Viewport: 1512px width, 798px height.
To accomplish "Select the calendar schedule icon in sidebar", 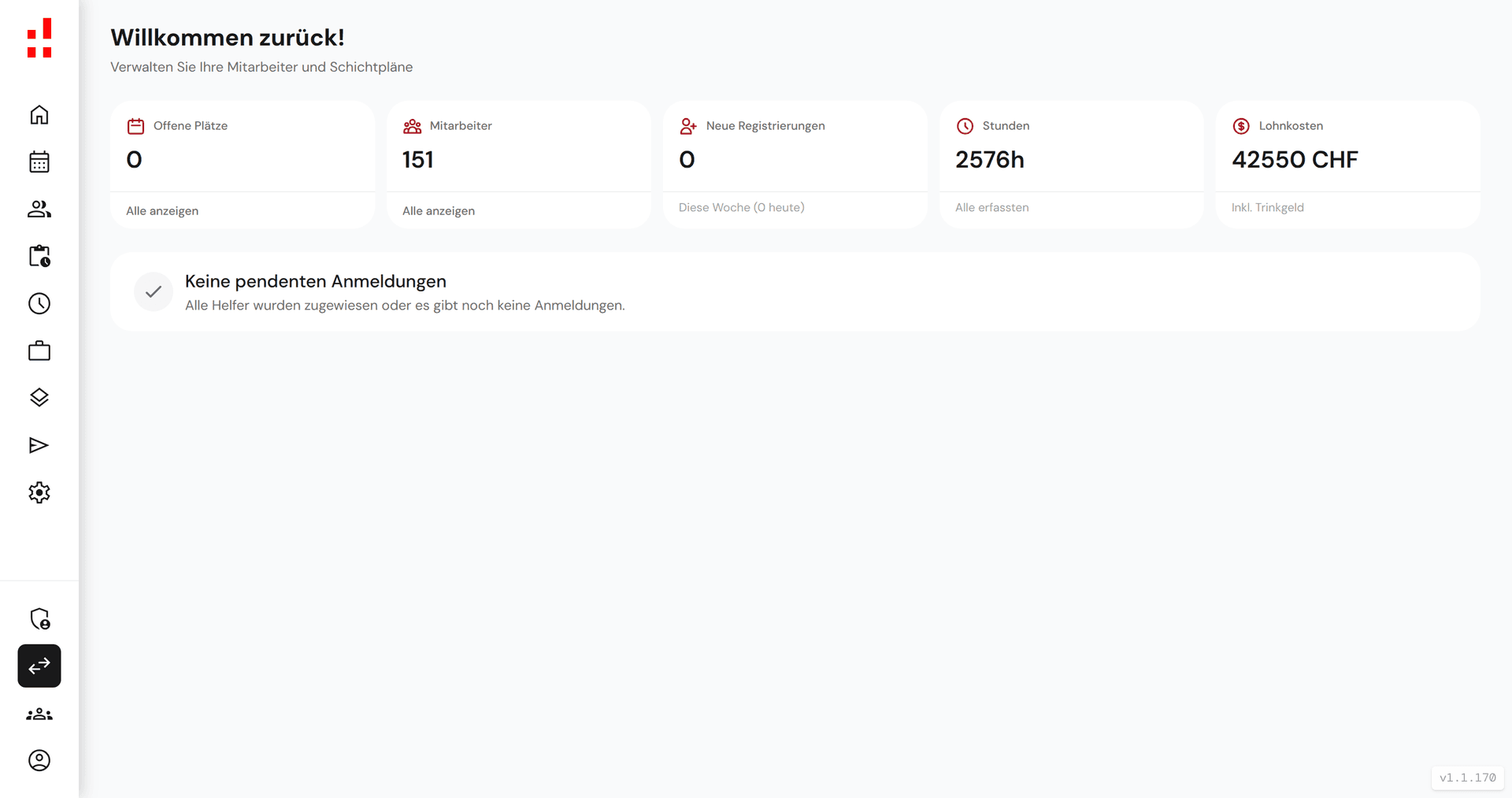I will 39,161.
